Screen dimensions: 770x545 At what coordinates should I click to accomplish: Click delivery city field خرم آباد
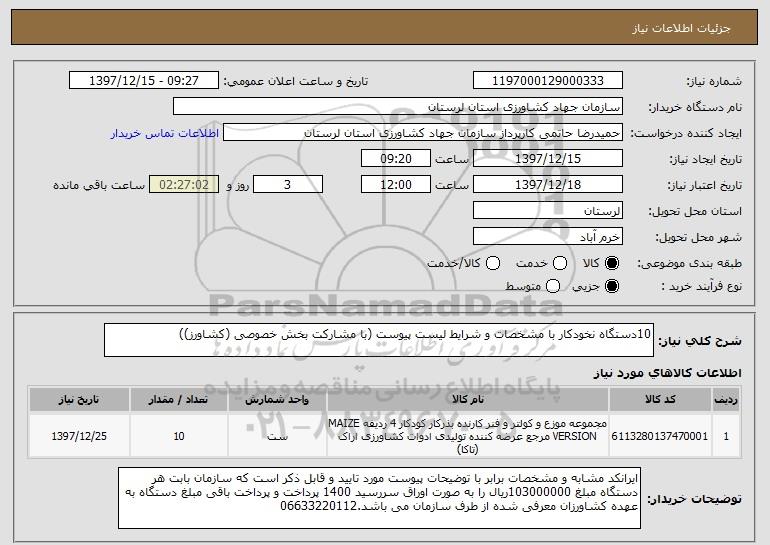click(x=548, y=237)
